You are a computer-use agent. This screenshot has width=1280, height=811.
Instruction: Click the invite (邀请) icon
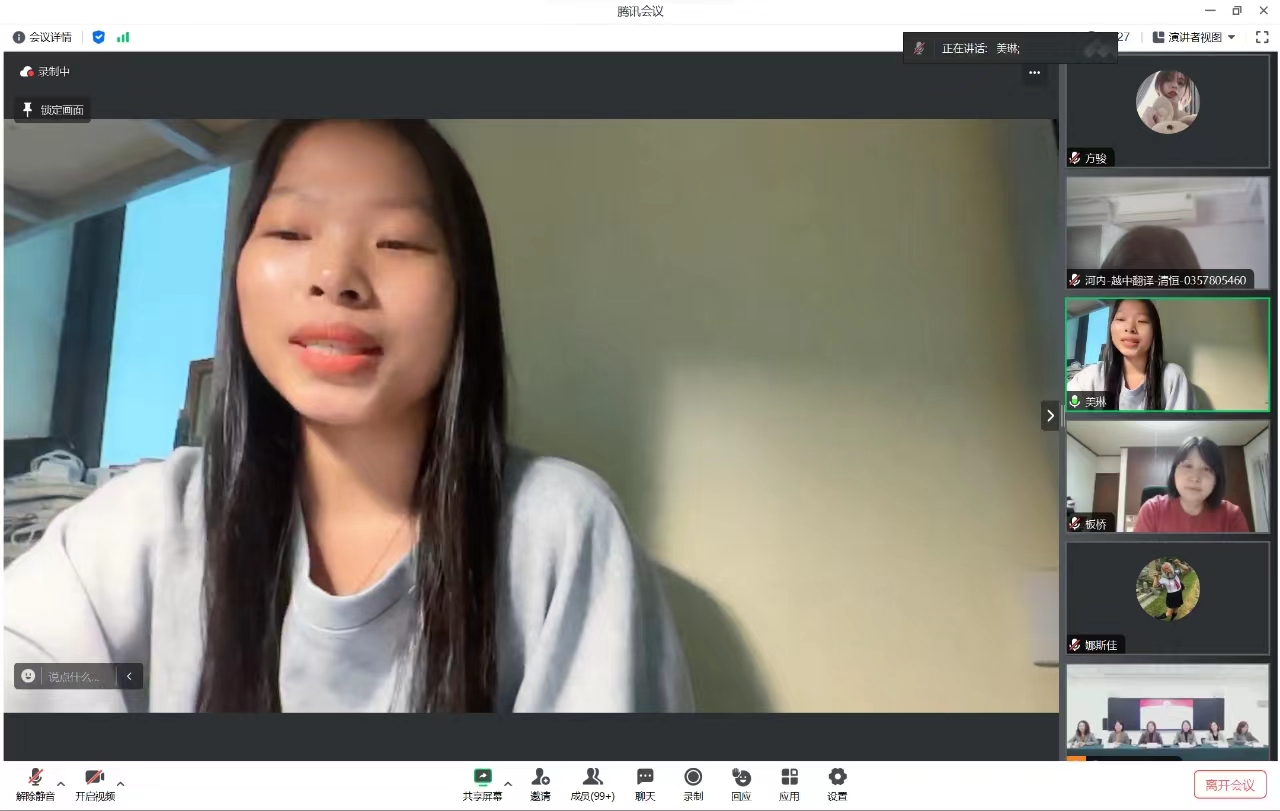[540, 783]
